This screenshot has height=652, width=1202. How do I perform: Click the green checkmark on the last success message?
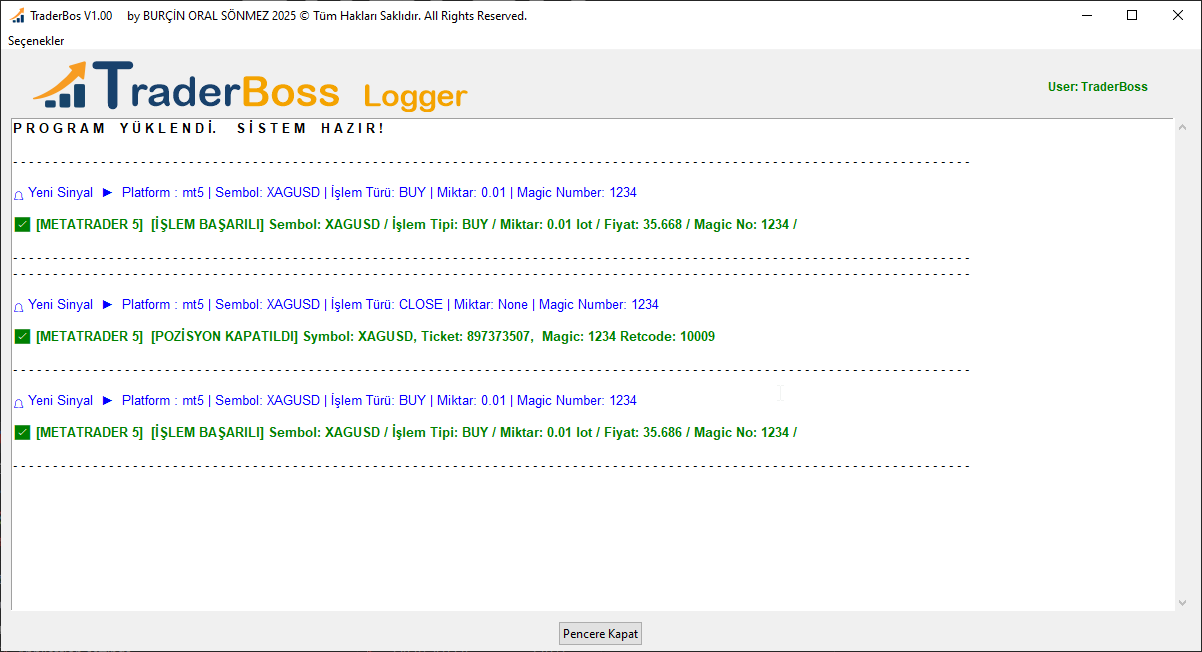click(x=21, y=432)
